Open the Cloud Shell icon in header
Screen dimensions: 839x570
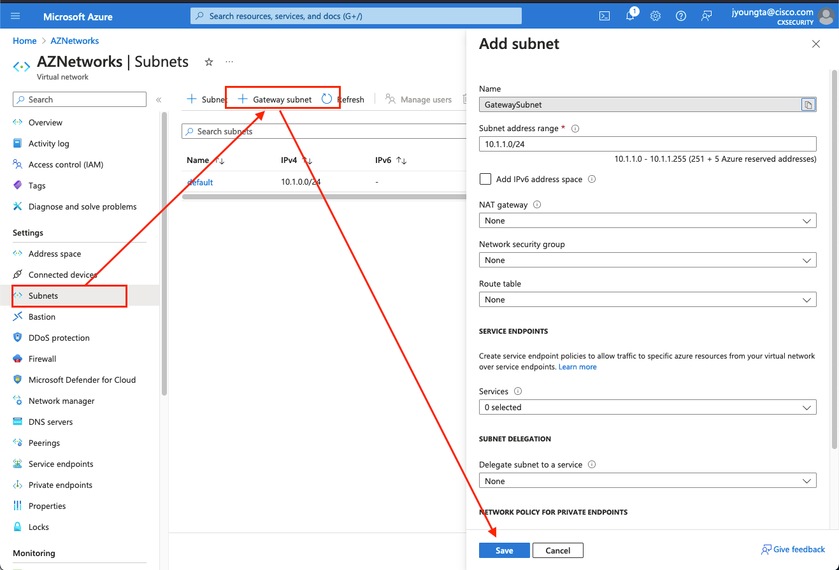(605, 16)
